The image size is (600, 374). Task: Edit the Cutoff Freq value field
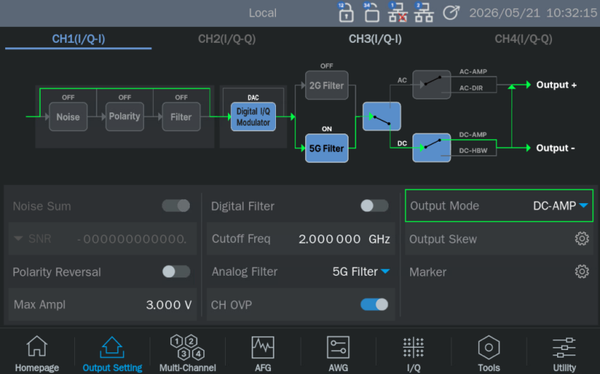[x=301, y=239]
